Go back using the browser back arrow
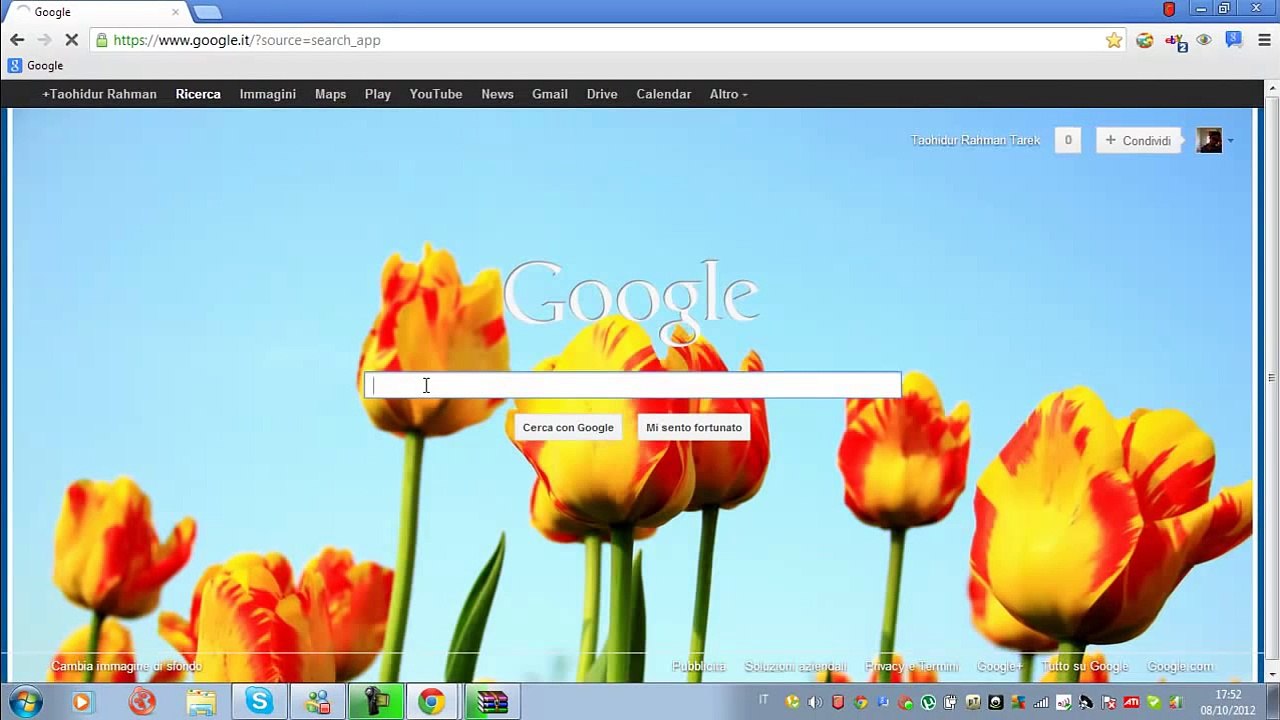This screenshot has width=1280, height=720. tap(17, 40)
